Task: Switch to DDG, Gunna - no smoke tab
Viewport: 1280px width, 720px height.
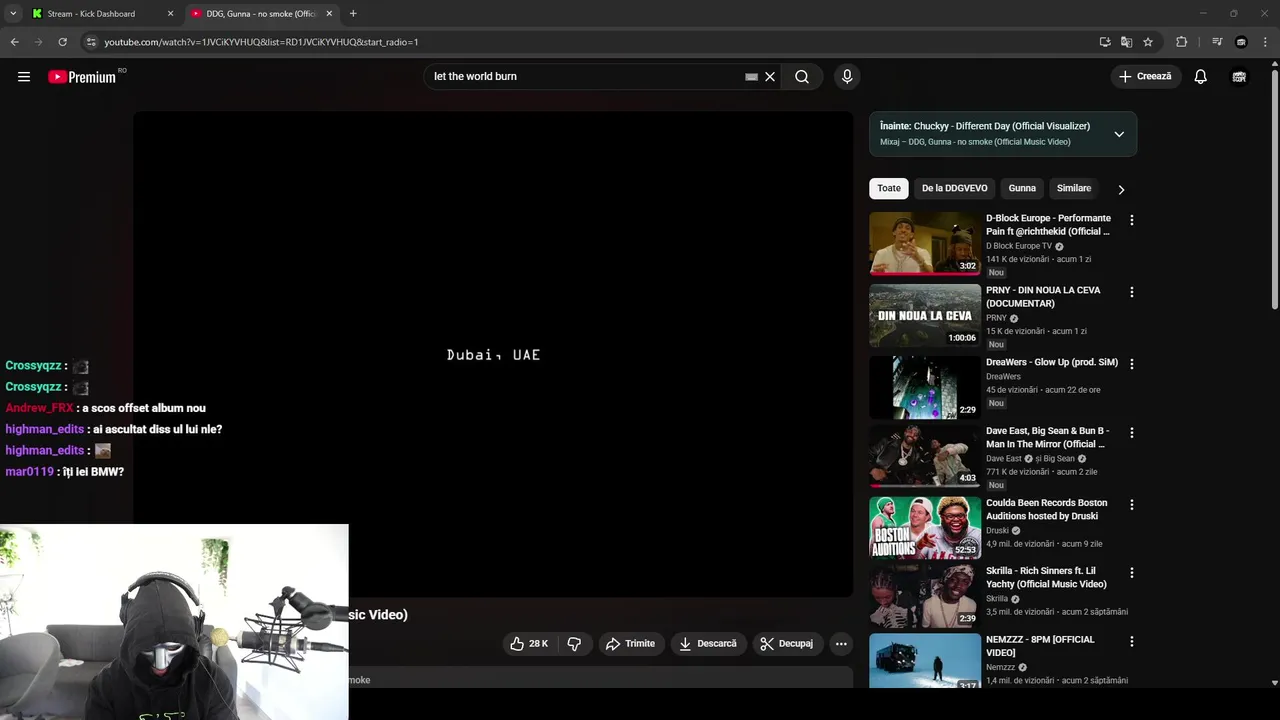Action: (262, 14)
